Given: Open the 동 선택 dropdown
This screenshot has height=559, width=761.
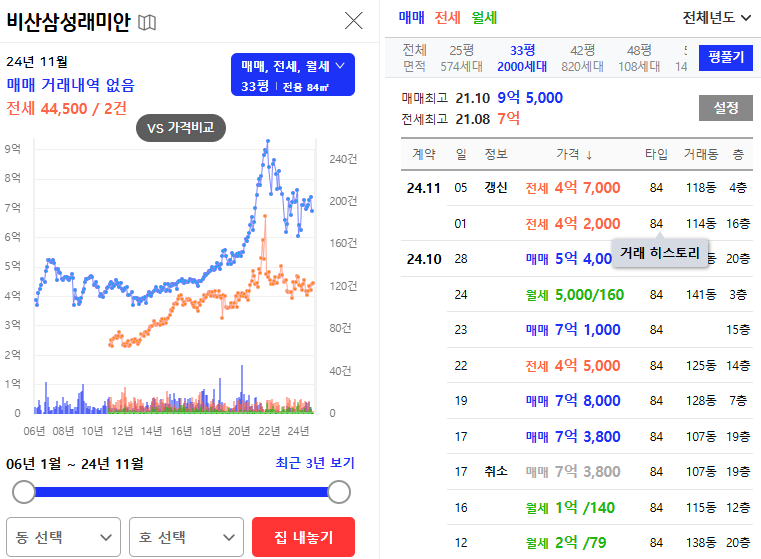Looking at the screenshot, I should pyautogui.click(x=64, y=537).
